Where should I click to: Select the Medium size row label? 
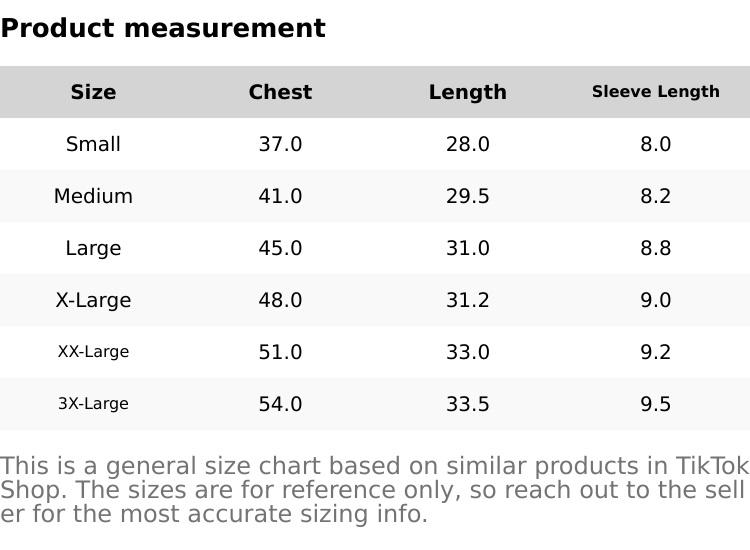tap(93, 196)
